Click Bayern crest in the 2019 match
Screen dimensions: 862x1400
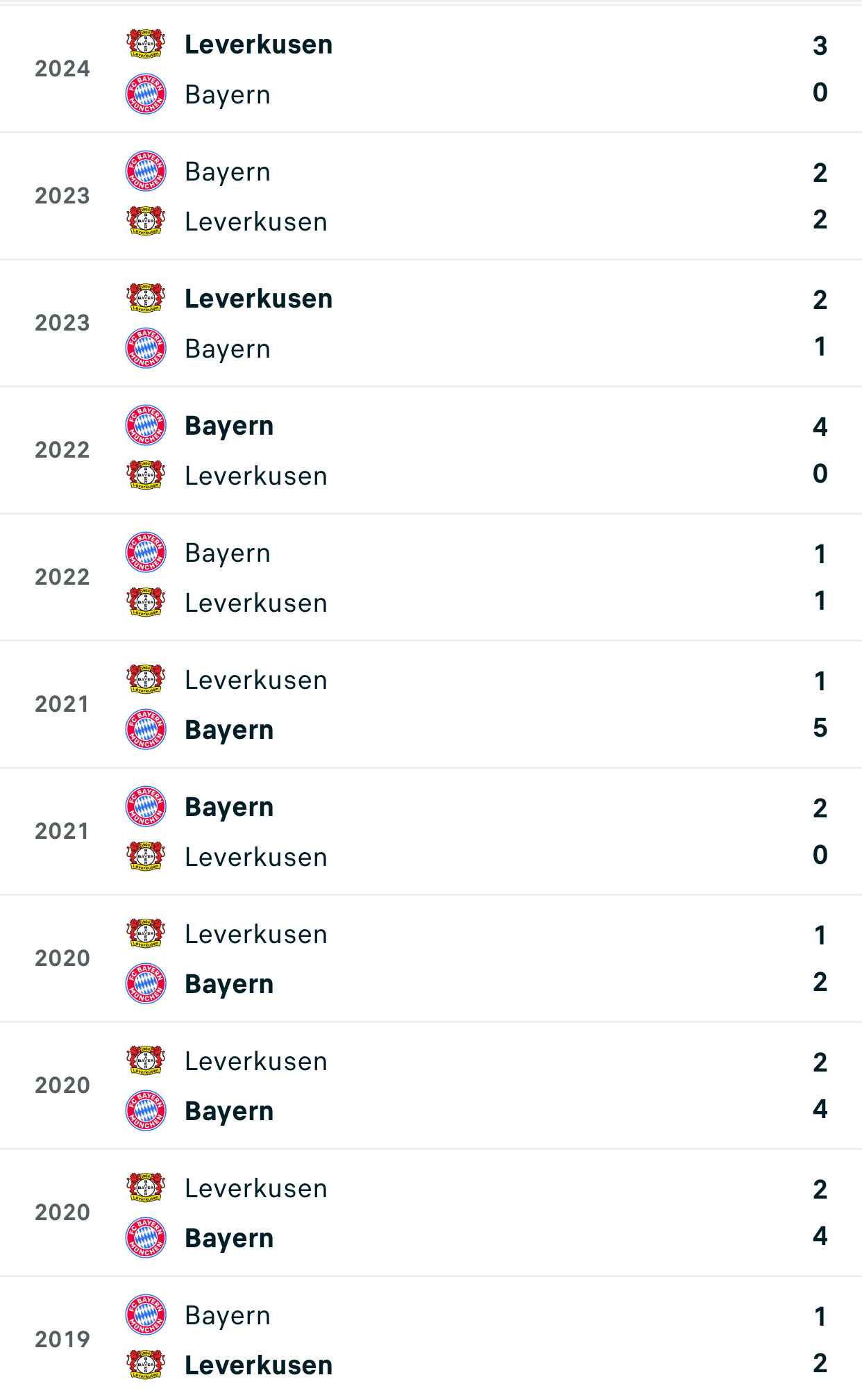(x=146, y=1315)
